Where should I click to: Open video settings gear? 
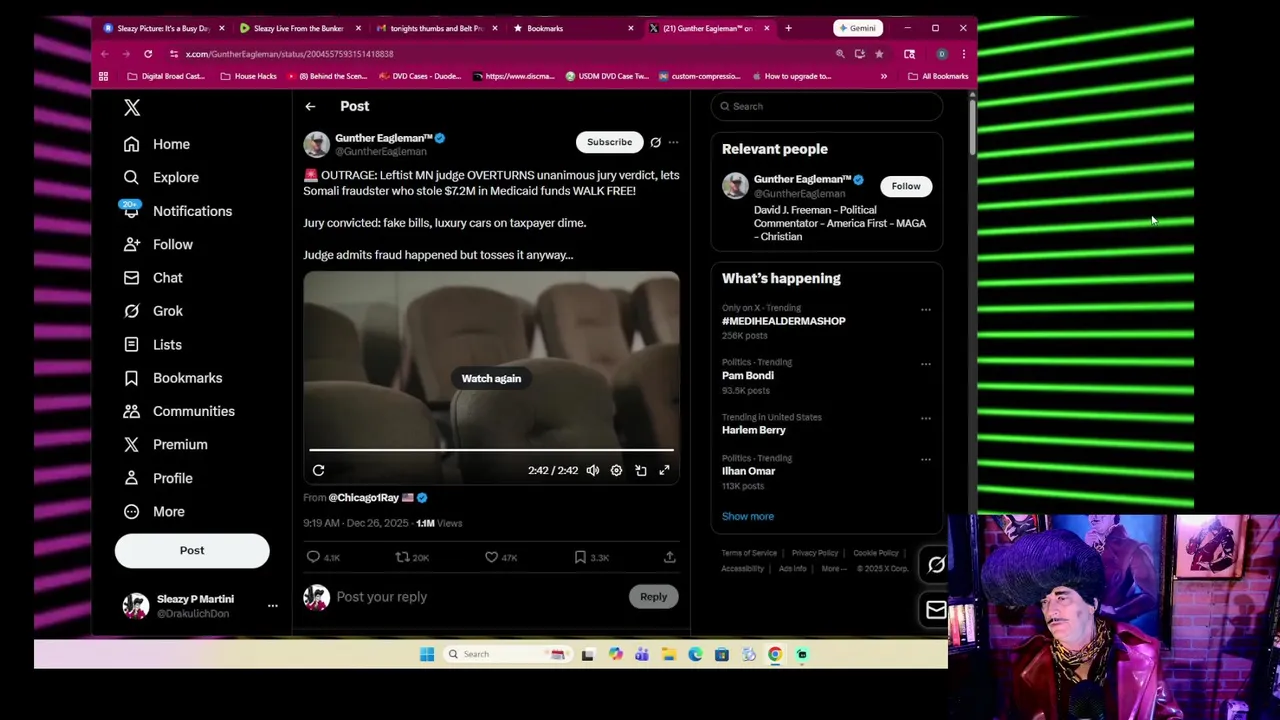pos(616,470)
